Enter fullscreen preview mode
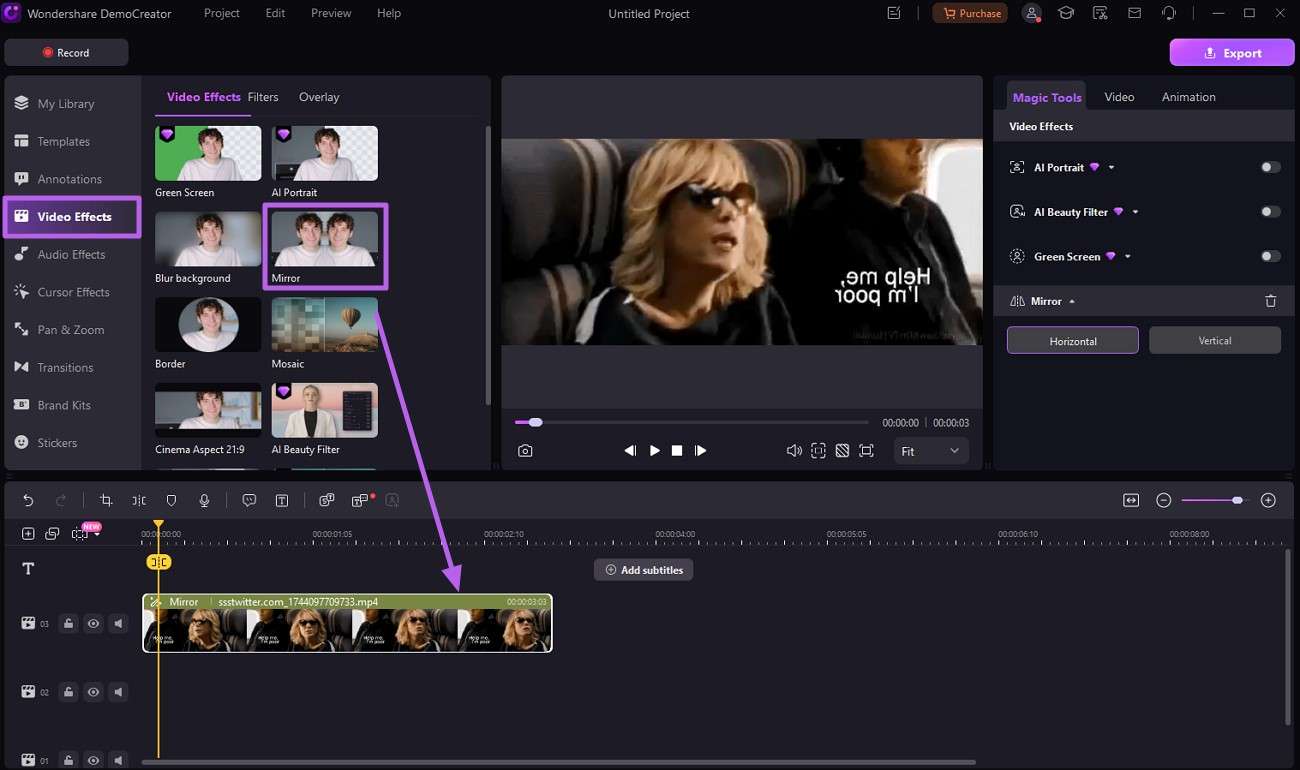 tap(866, 451)
